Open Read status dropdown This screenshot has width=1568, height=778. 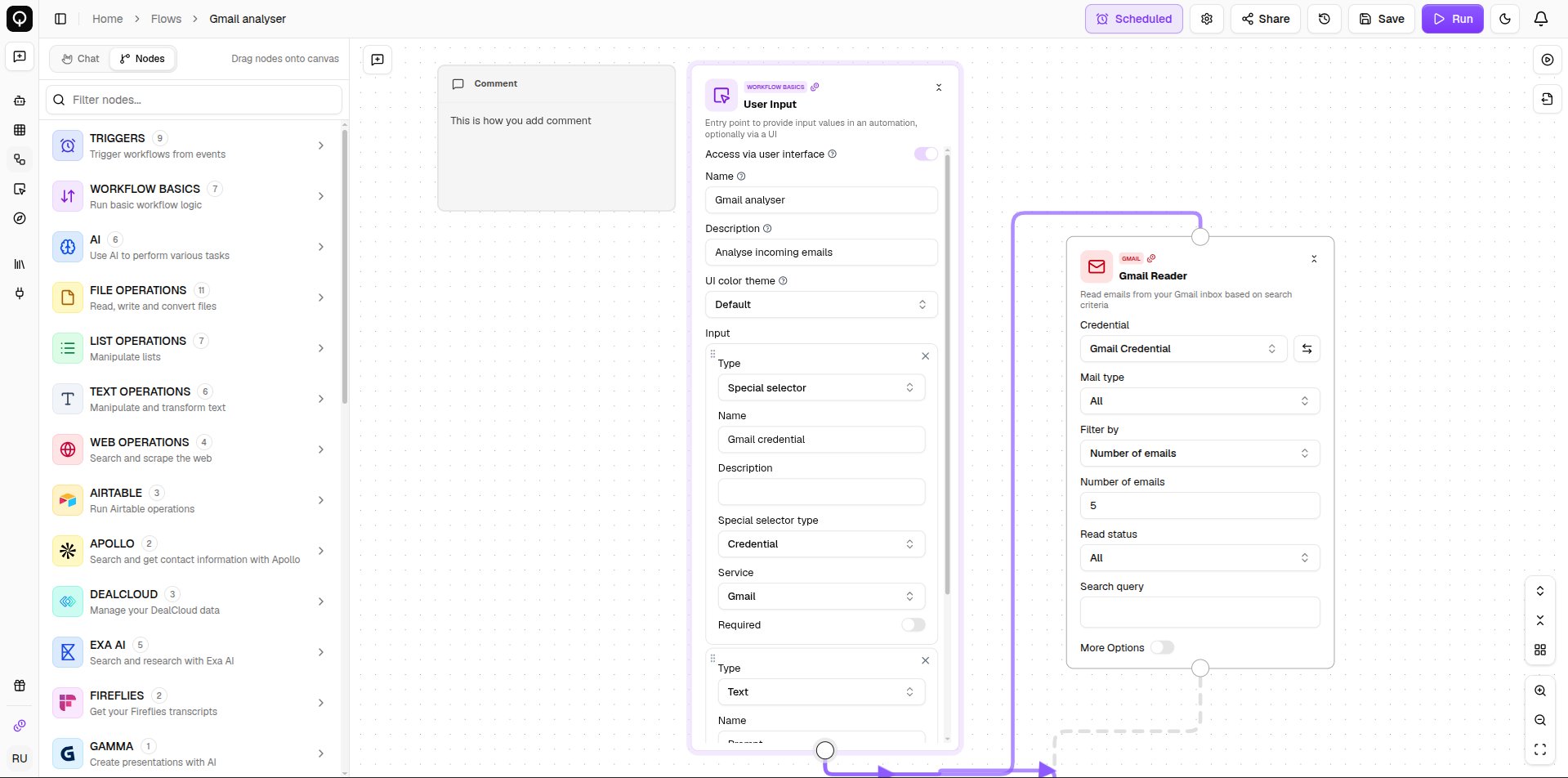[x=1199, y=557]
